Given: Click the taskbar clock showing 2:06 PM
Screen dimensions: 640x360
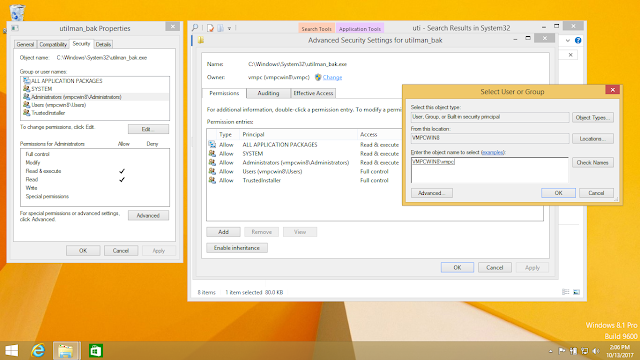Looking at the screenshot, I should 620,351.
